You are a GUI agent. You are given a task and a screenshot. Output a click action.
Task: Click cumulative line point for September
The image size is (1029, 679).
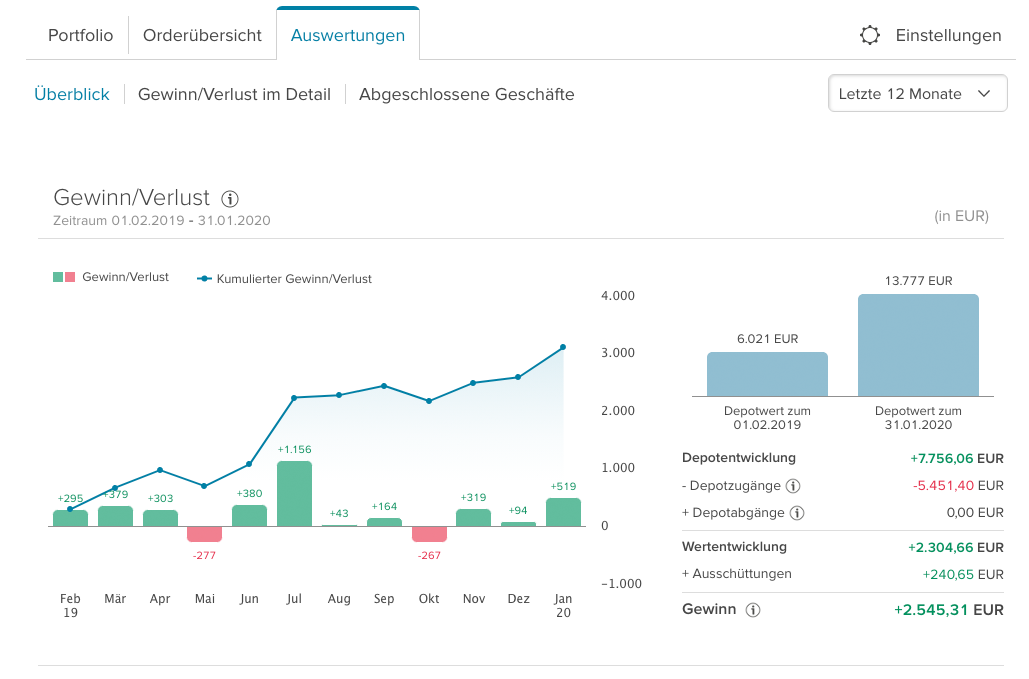384,386
